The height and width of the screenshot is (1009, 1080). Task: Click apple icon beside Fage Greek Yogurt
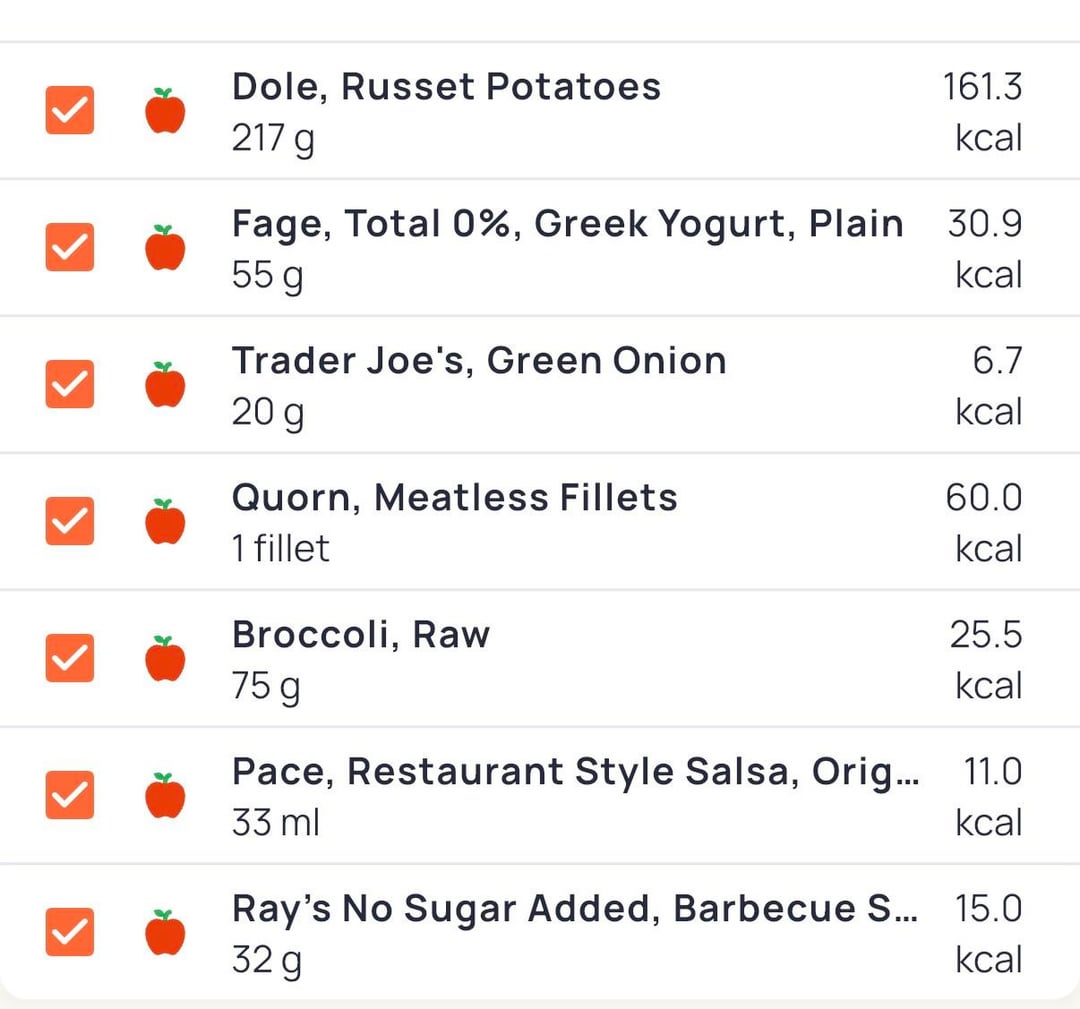point(165,248)
